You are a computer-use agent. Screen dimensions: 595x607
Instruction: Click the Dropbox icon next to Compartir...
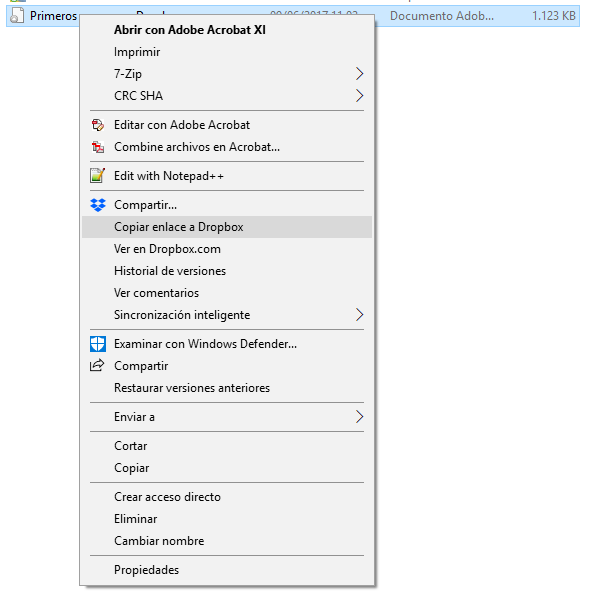click(x=98, y=205)
